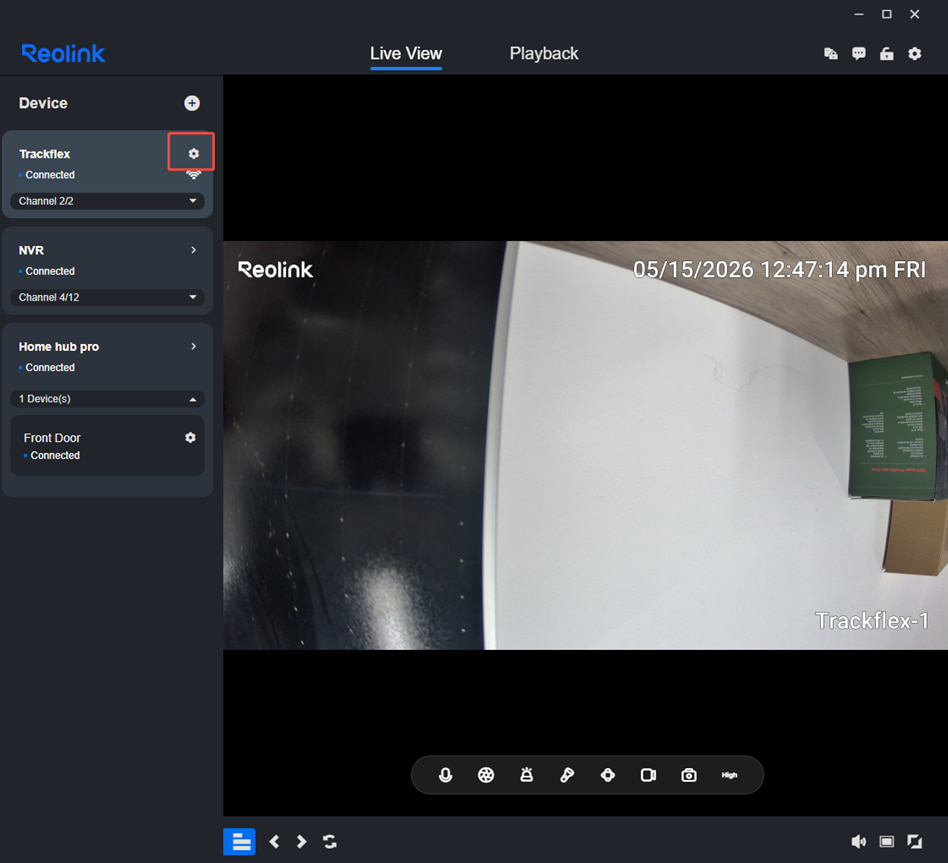
Task: Open Front Door camera settings gear
Action: (190, 437)
